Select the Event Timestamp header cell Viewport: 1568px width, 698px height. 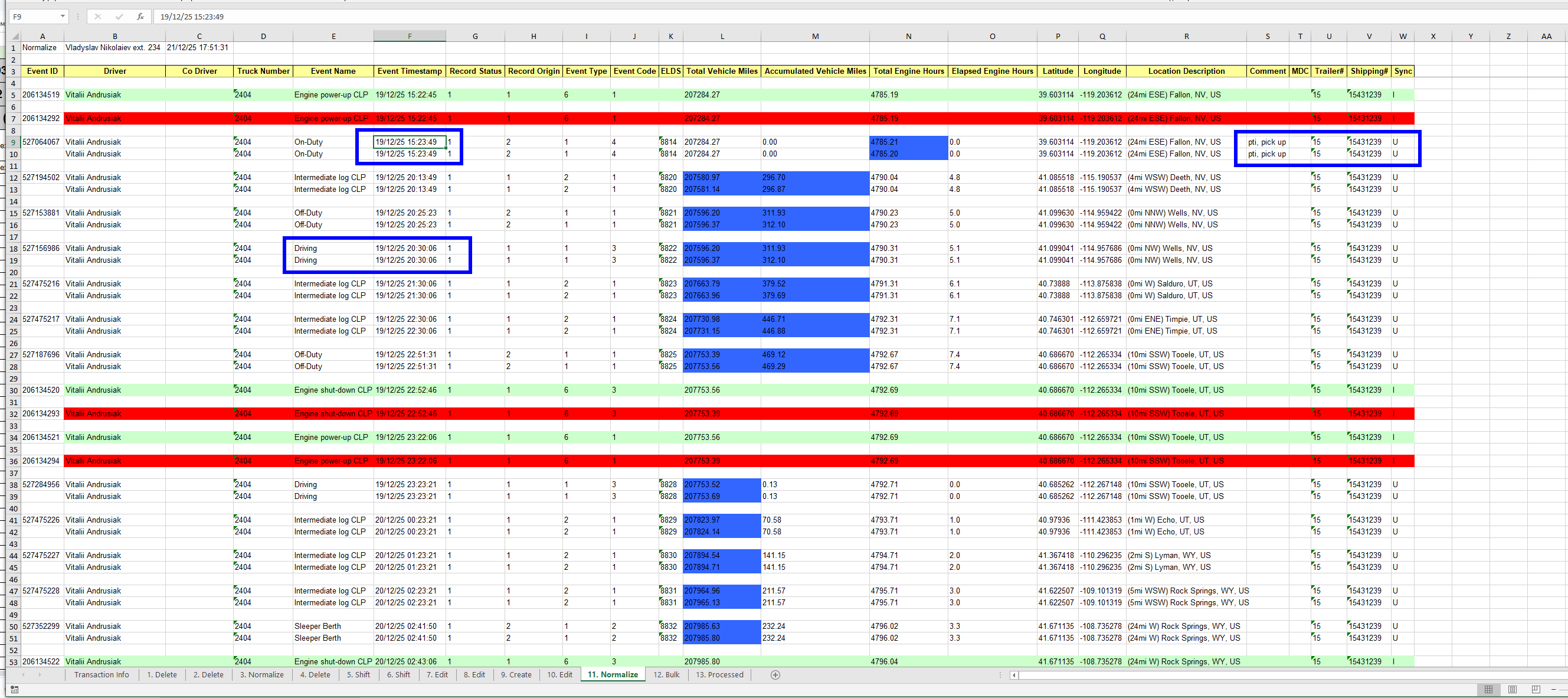409,71
